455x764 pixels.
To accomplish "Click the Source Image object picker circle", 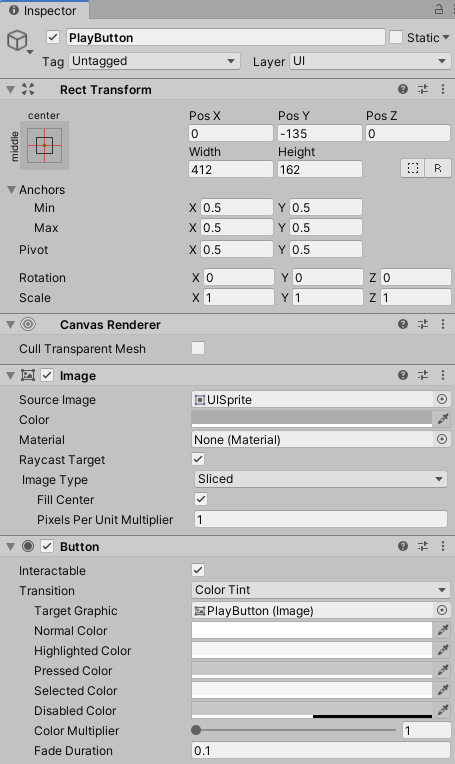I will click(441, 400).
